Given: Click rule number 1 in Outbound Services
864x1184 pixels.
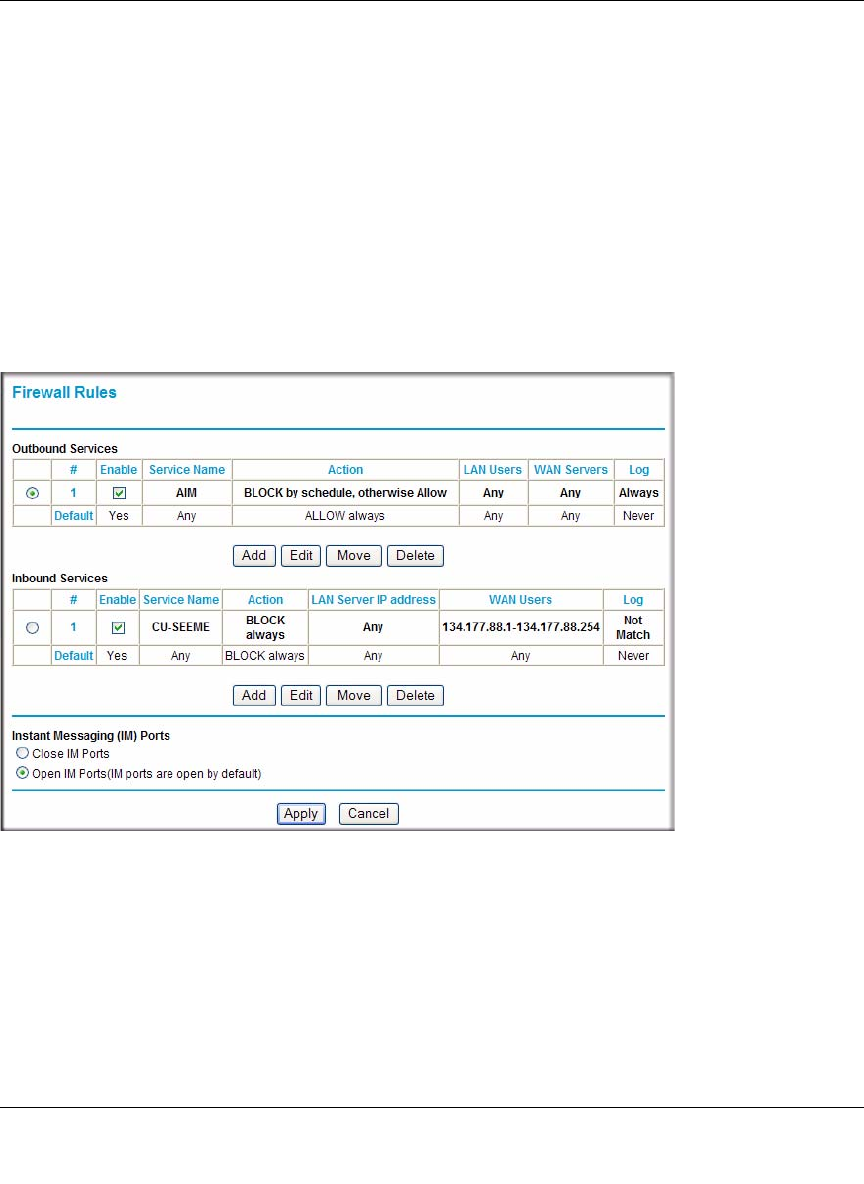Looking at the screenshot, I should tap(73, 493).
